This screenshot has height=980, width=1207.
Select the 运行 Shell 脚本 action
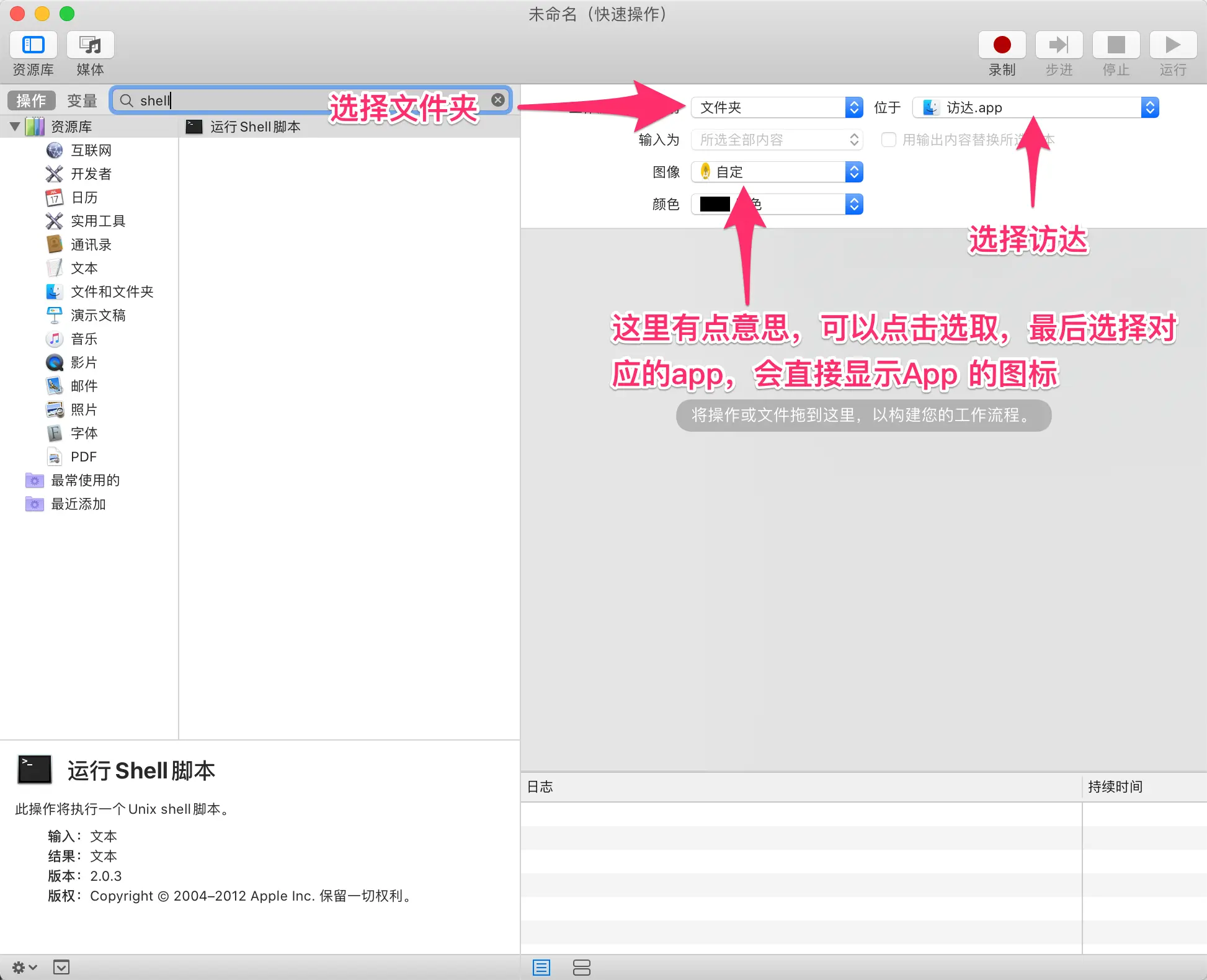(x=256, y=127)
